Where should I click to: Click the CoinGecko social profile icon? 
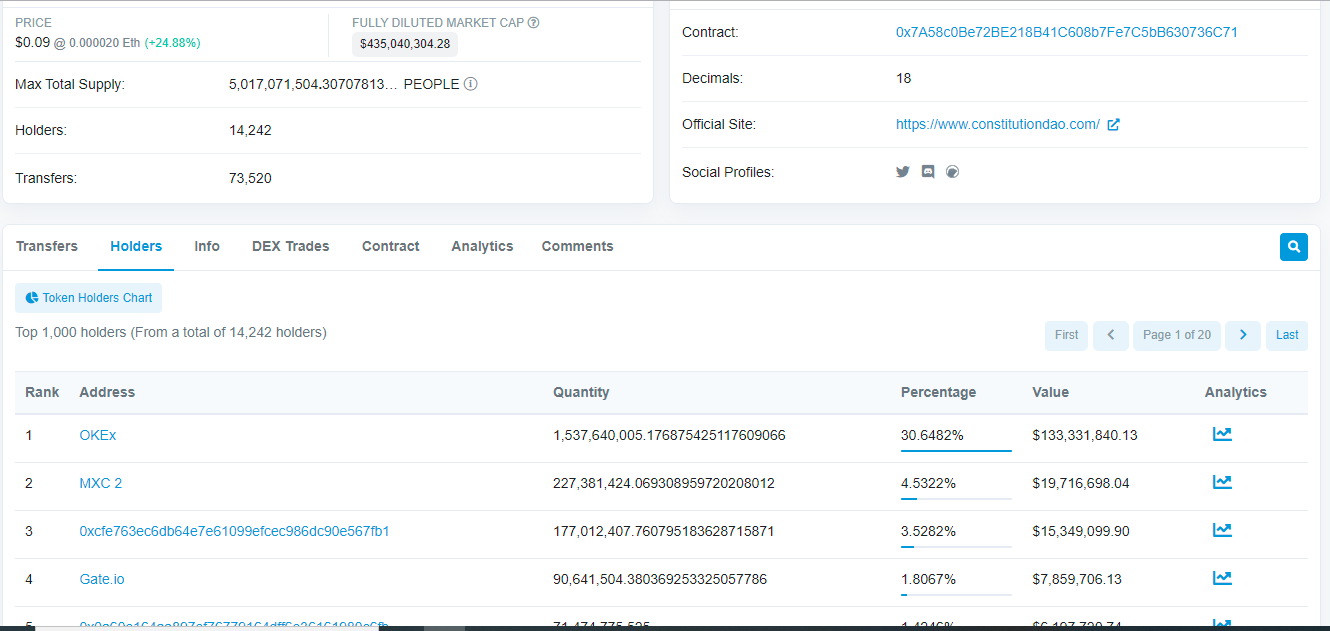pyautogui.click(x=952, y=172)
